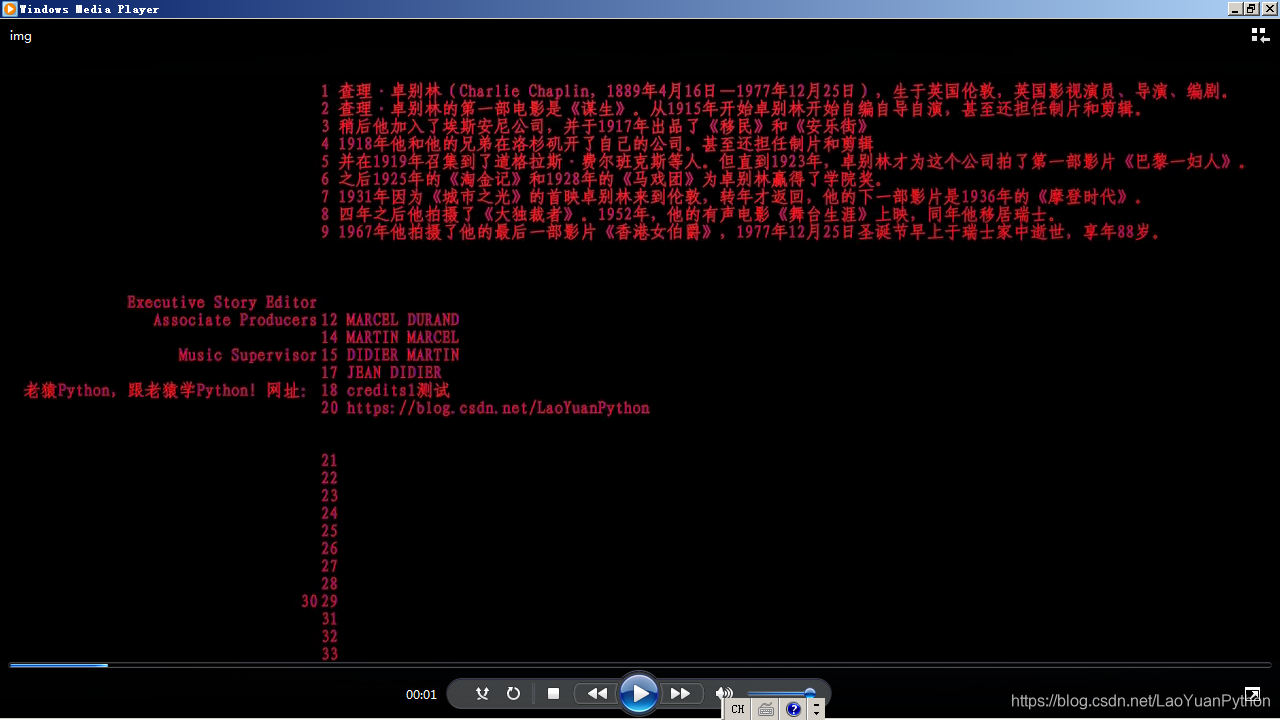The width and height of the screenshot is (1280, 720).
Task: Turn on shuffle mode
Action: coord(482,693)
